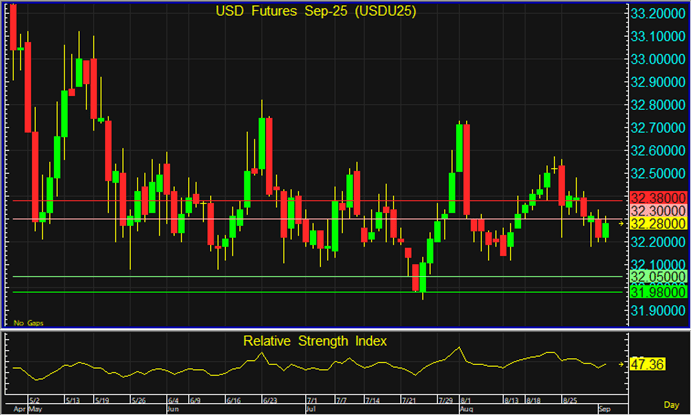Click the Aug month label on date axis
Image resolution: width=692 pixels, height=416 pixels.
click(466, 410)
